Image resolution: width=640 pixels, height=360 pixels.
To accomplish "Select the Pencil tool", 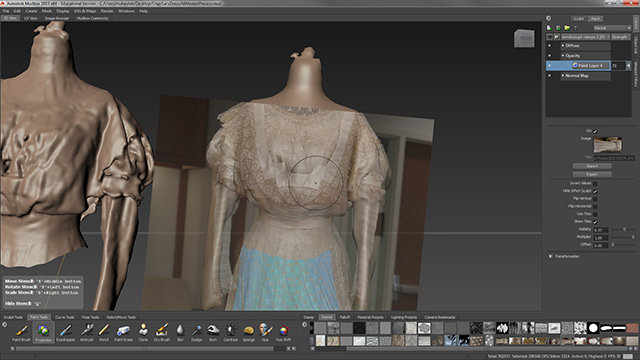I will (104, 333).
